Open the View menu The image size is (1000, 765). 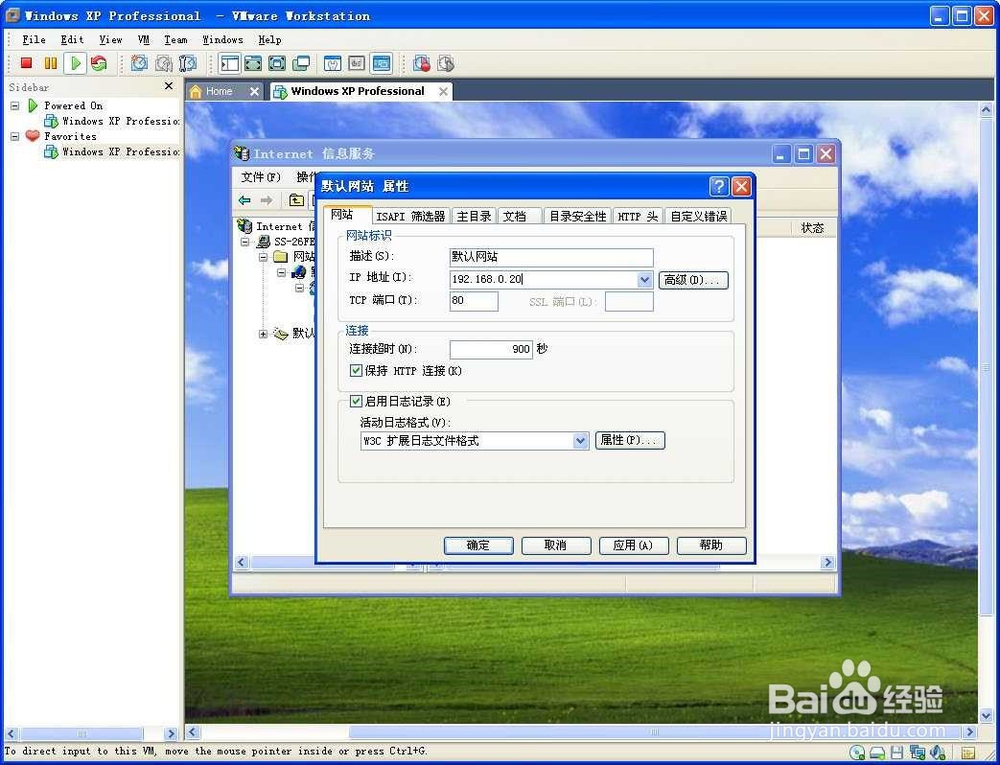(110, 40)
